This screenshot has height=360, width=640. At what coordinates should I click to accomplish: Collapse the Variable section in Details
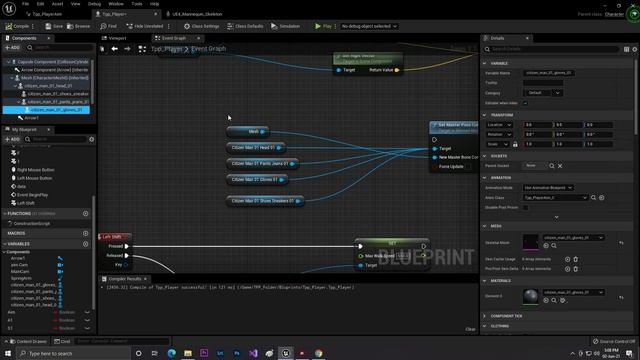484,63
